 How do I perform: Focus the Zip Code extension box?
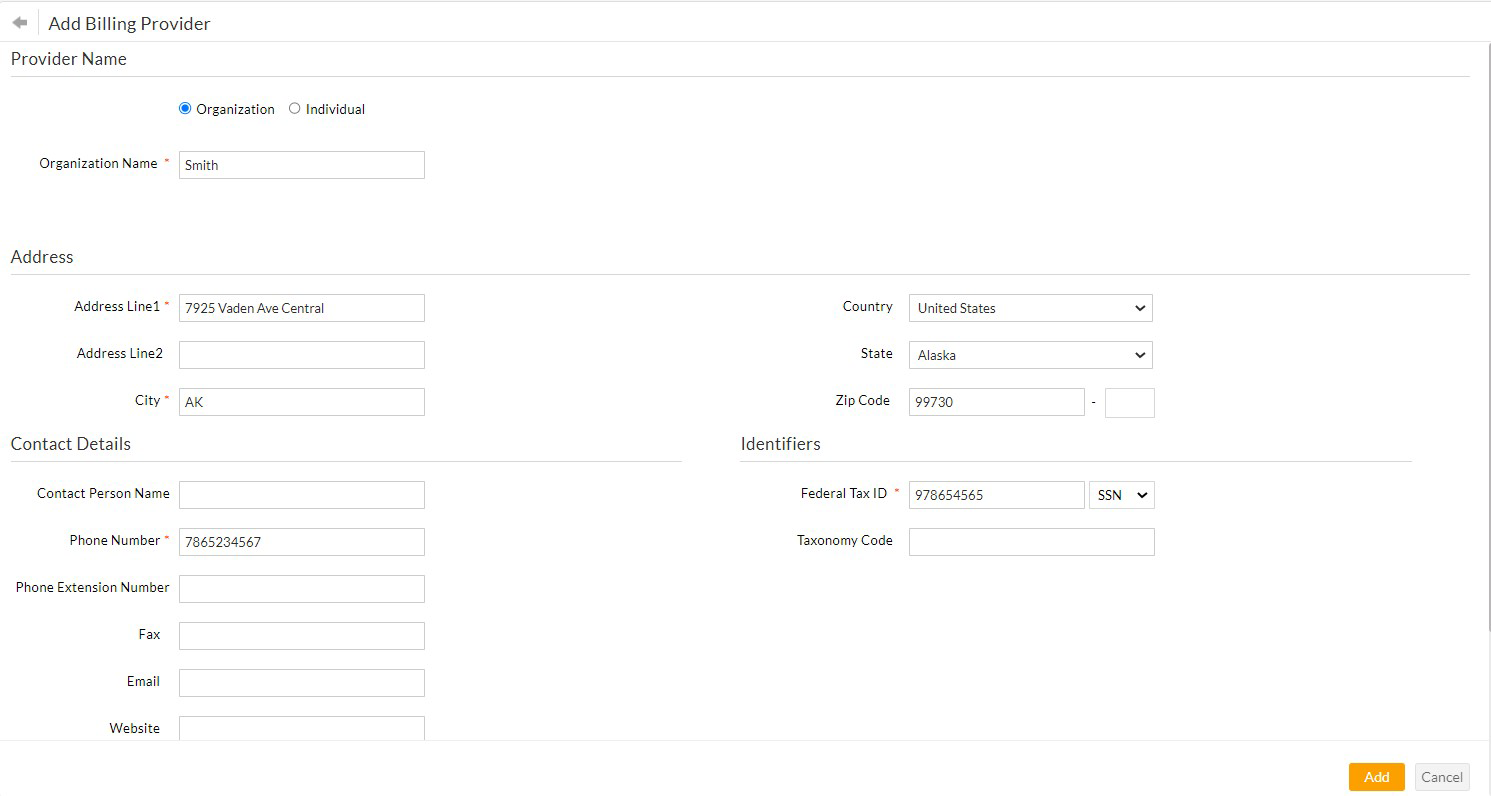(1129, 402)
